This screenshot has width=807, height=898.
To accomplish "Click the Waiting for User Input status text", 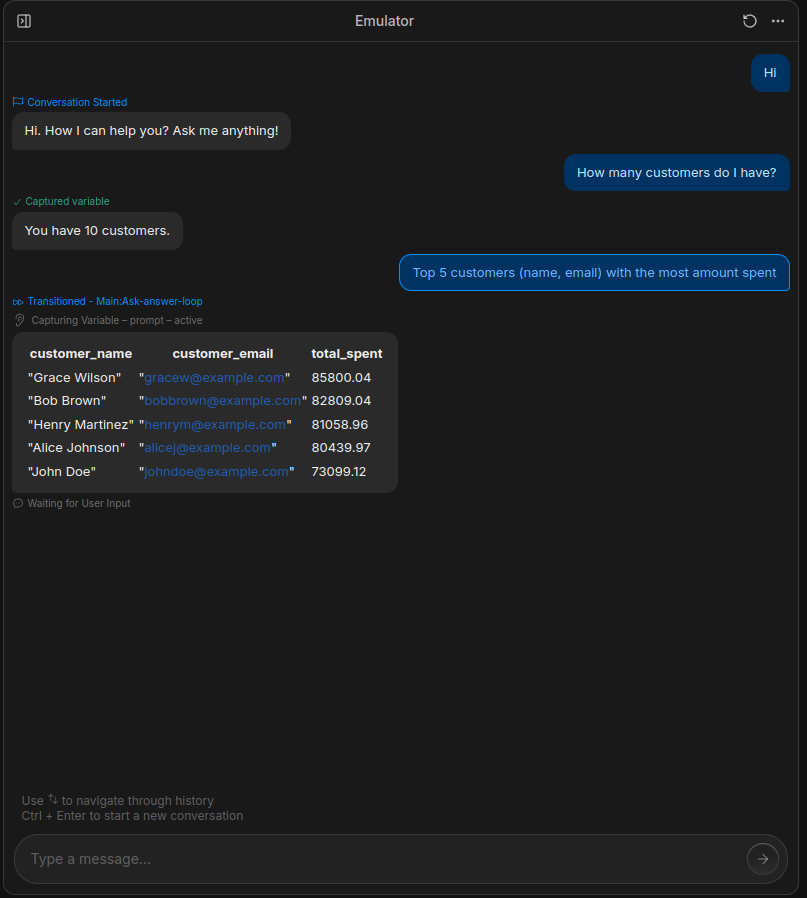I will tap(79, 503).
